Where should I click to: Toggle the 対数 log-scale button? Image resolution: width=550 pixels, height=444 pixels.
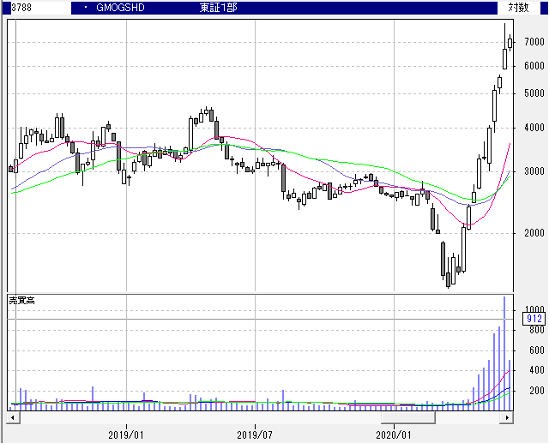point(518,8)
